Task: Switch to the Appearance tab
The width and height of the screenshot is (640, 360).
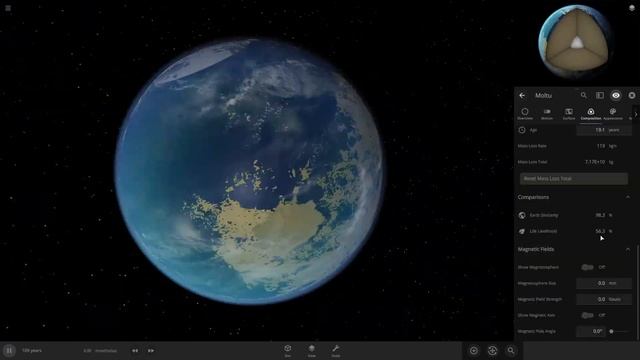Action: point(613,113)
